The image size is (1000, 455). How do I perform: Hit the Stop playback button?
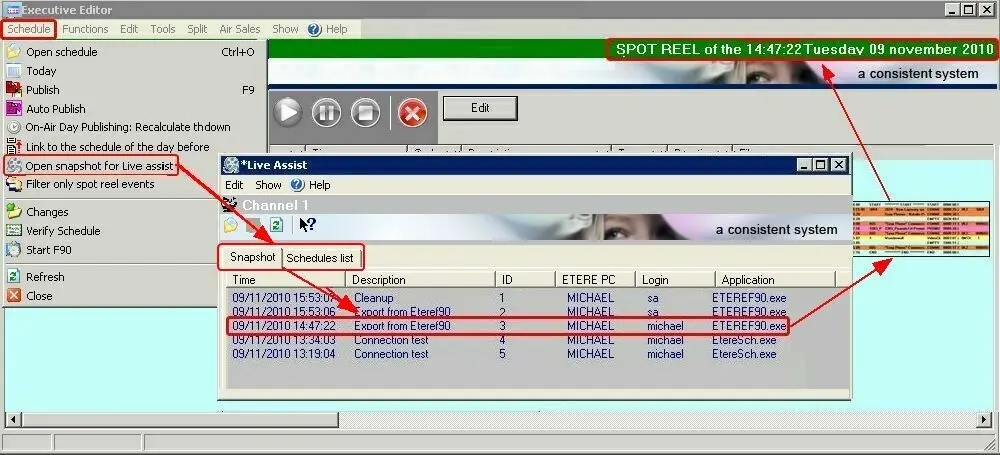[x=365, y=112]
